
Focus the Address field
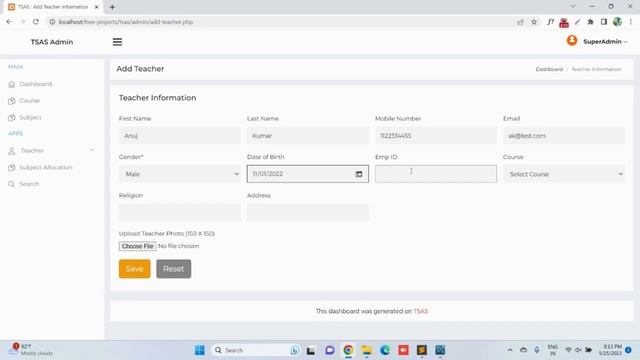tap(308, 212)
